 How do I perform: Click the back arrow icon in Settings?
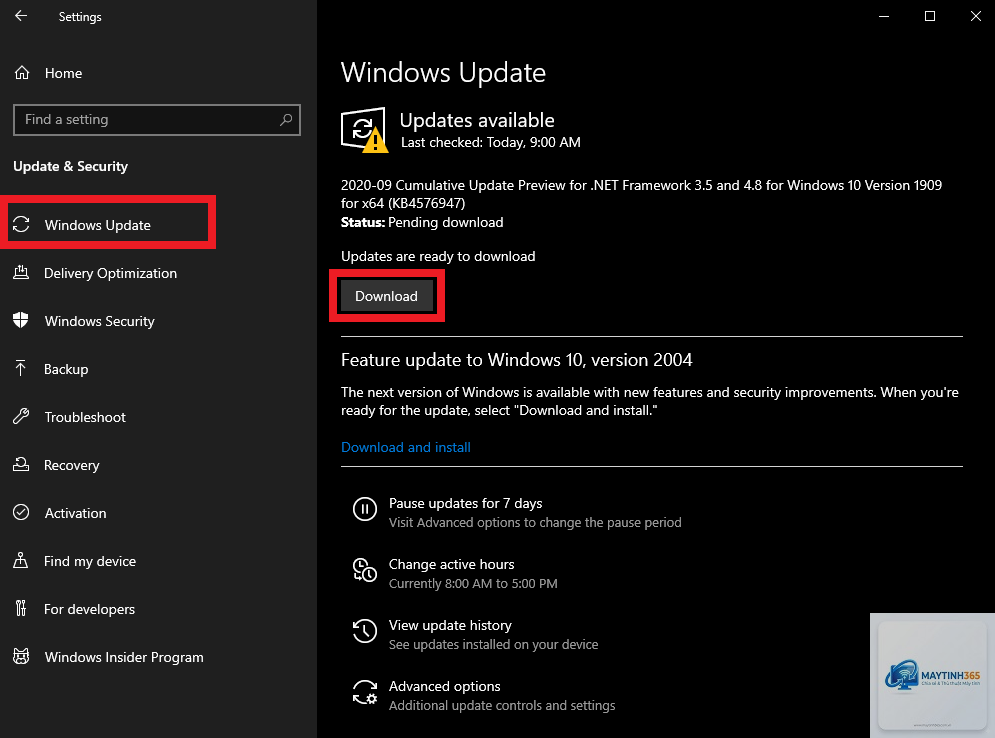click(21, 16)
